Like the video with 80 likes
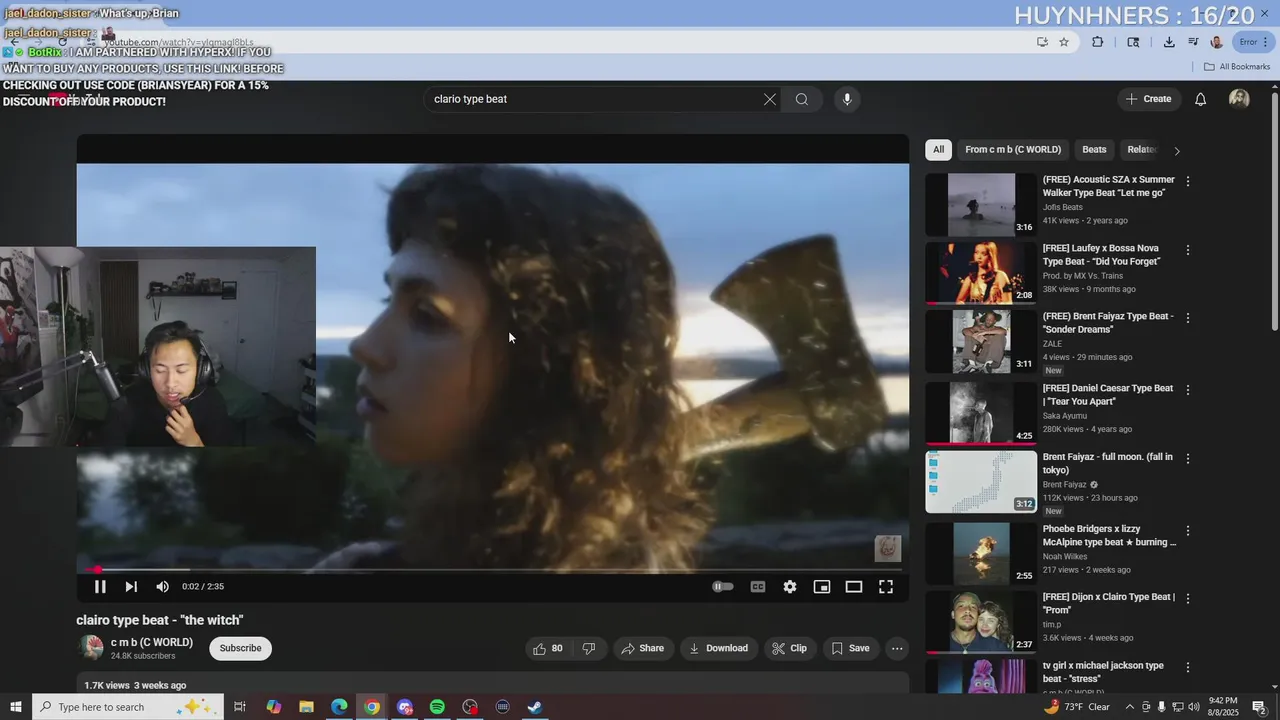The height and width of the screenshot is (720, 1280). (547, 648)
